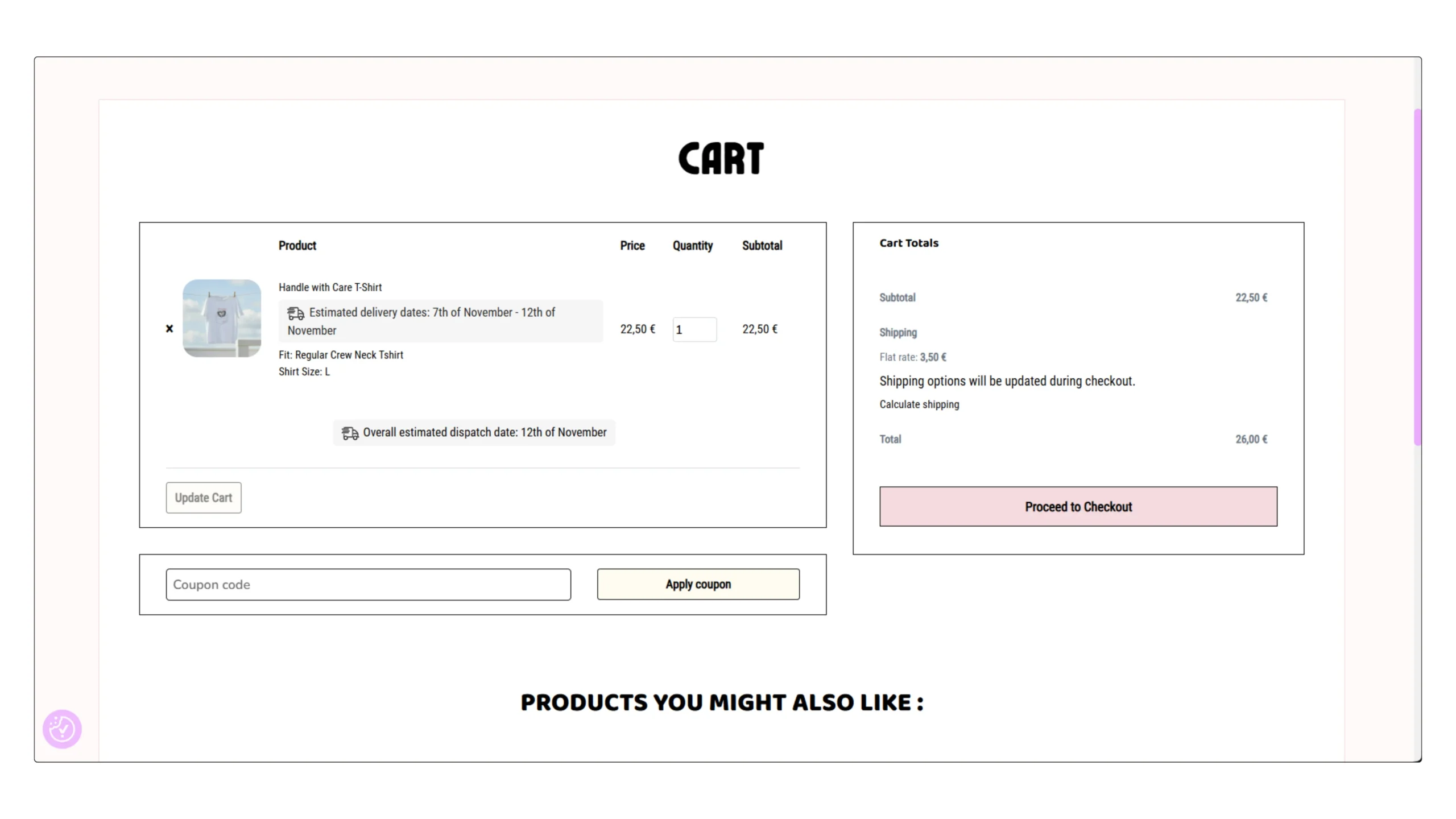Remove the Handle with Care T-Shirt from cart

pos(169,329)
